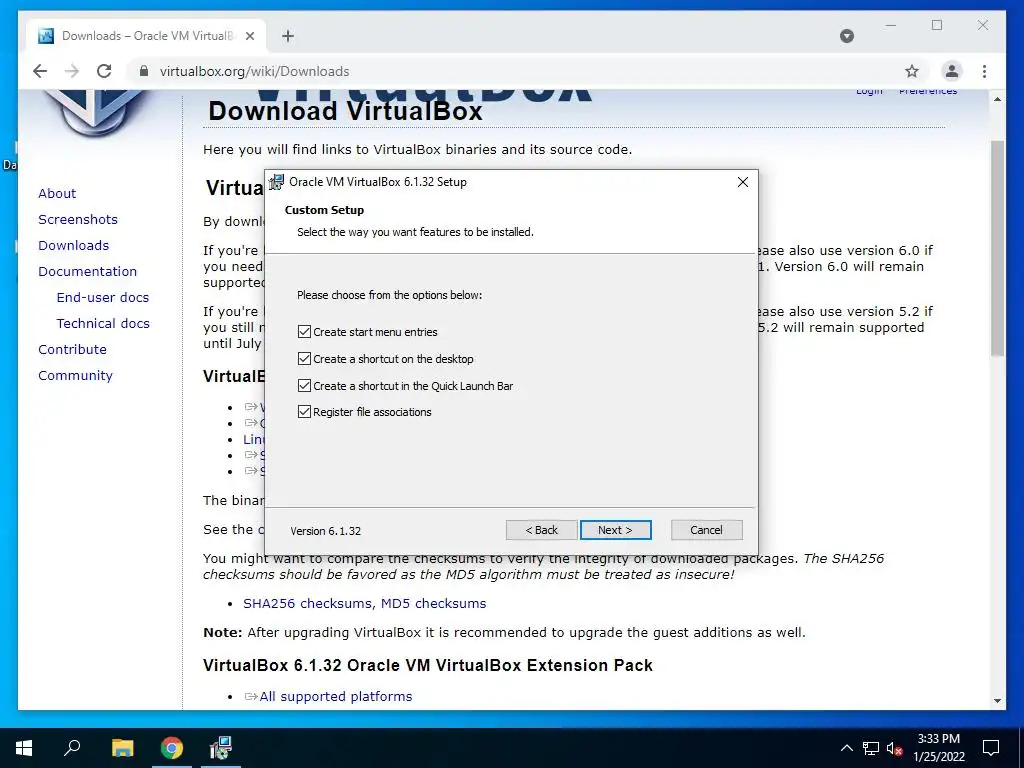Bookmark this page with the star icon
The width and height of the screenshot is (1024, 768).
coord(912,71)
